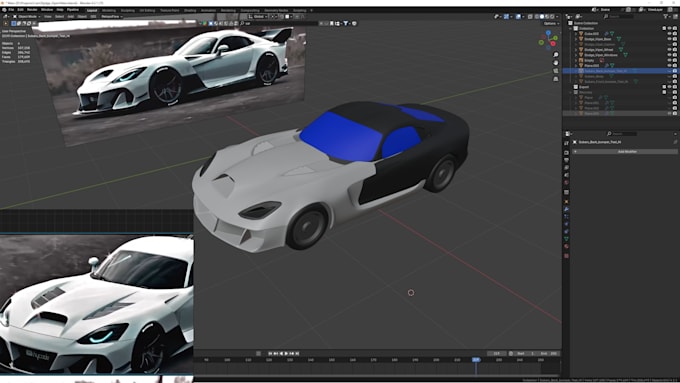Collapse the Collection tree in outliner

(570, 28)
